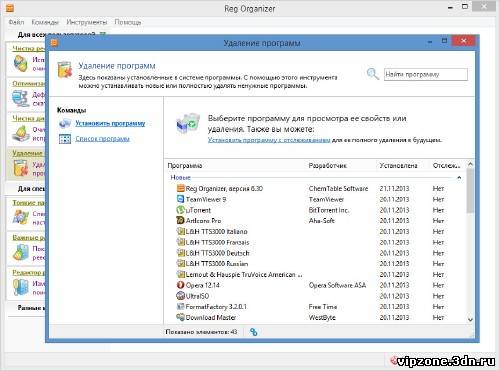Click the uninstall programs icon in main sidebar
Viewport: 500px width, 371px height.
pyautogui.click(x=21, y=168)
